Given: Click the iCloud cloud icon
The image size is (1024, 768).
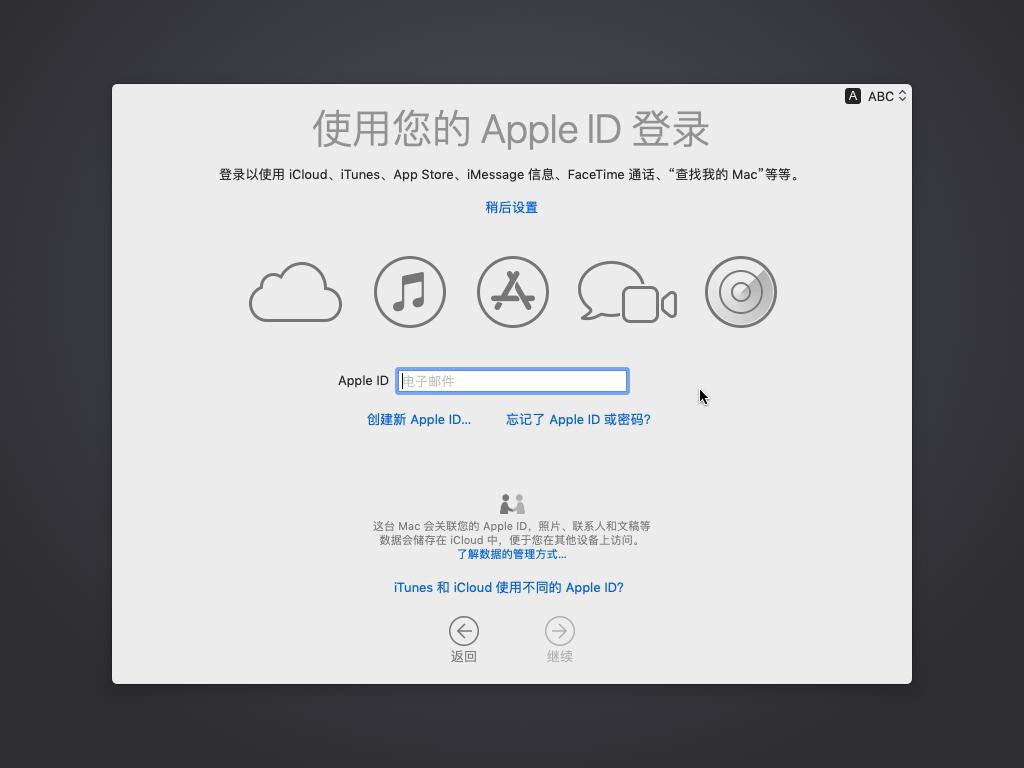Looking at the screenshot, I should pyautogui.click(x=295, y=292).
